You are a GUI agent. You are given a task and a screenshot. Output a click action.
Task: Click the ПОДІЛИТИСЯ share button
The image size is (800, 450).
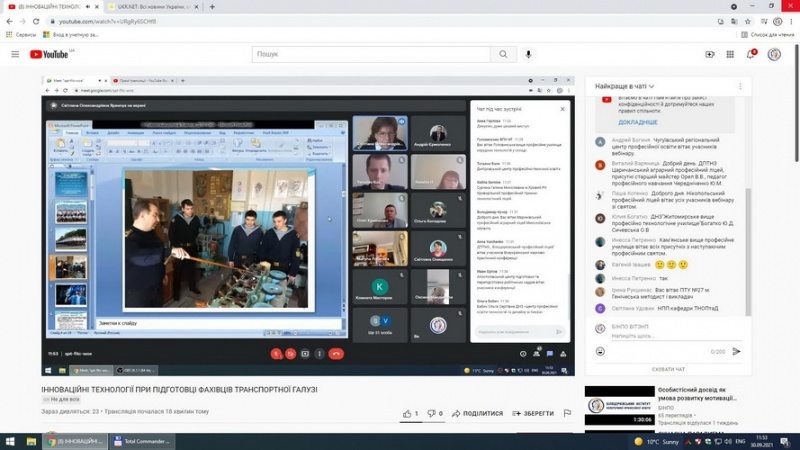[x=476, y=413]
